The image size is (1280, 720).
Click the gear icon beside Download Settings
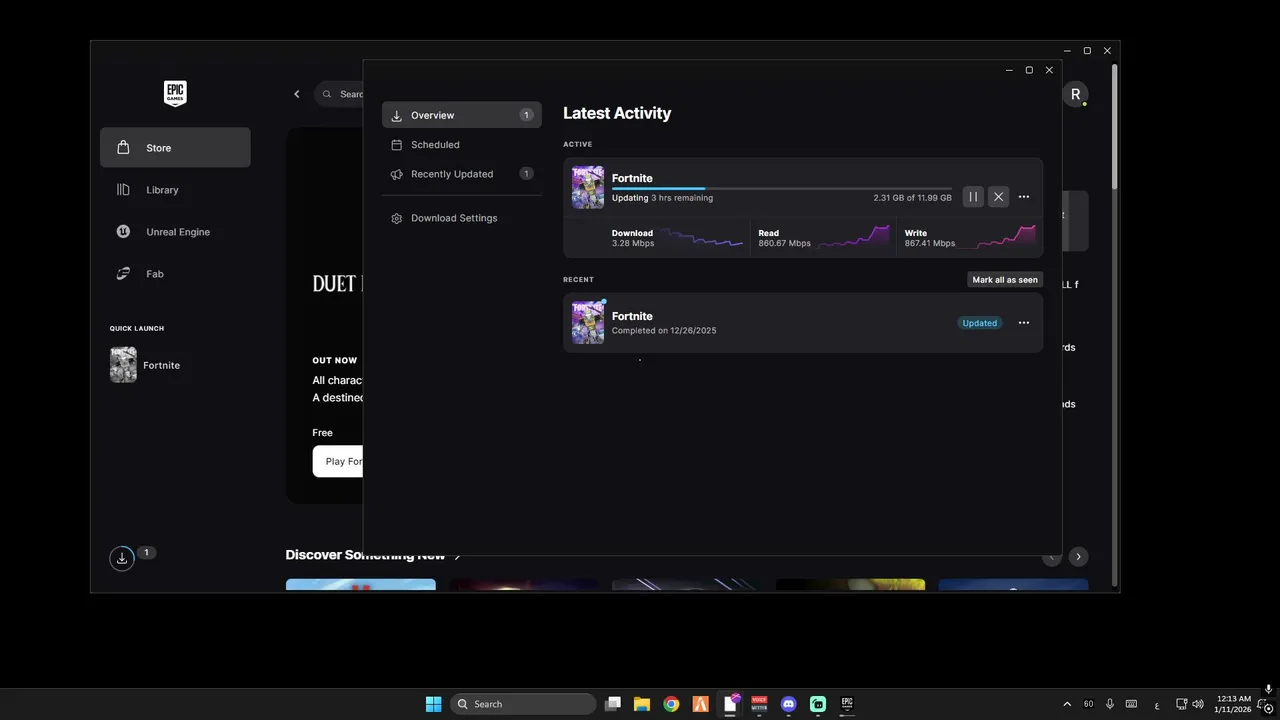397,218
